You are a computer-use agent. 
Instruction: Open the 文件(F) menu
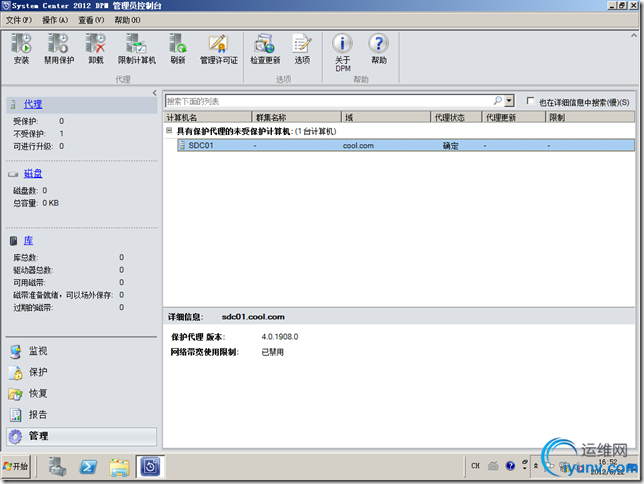pyautogui.click(x=18, y=20)
